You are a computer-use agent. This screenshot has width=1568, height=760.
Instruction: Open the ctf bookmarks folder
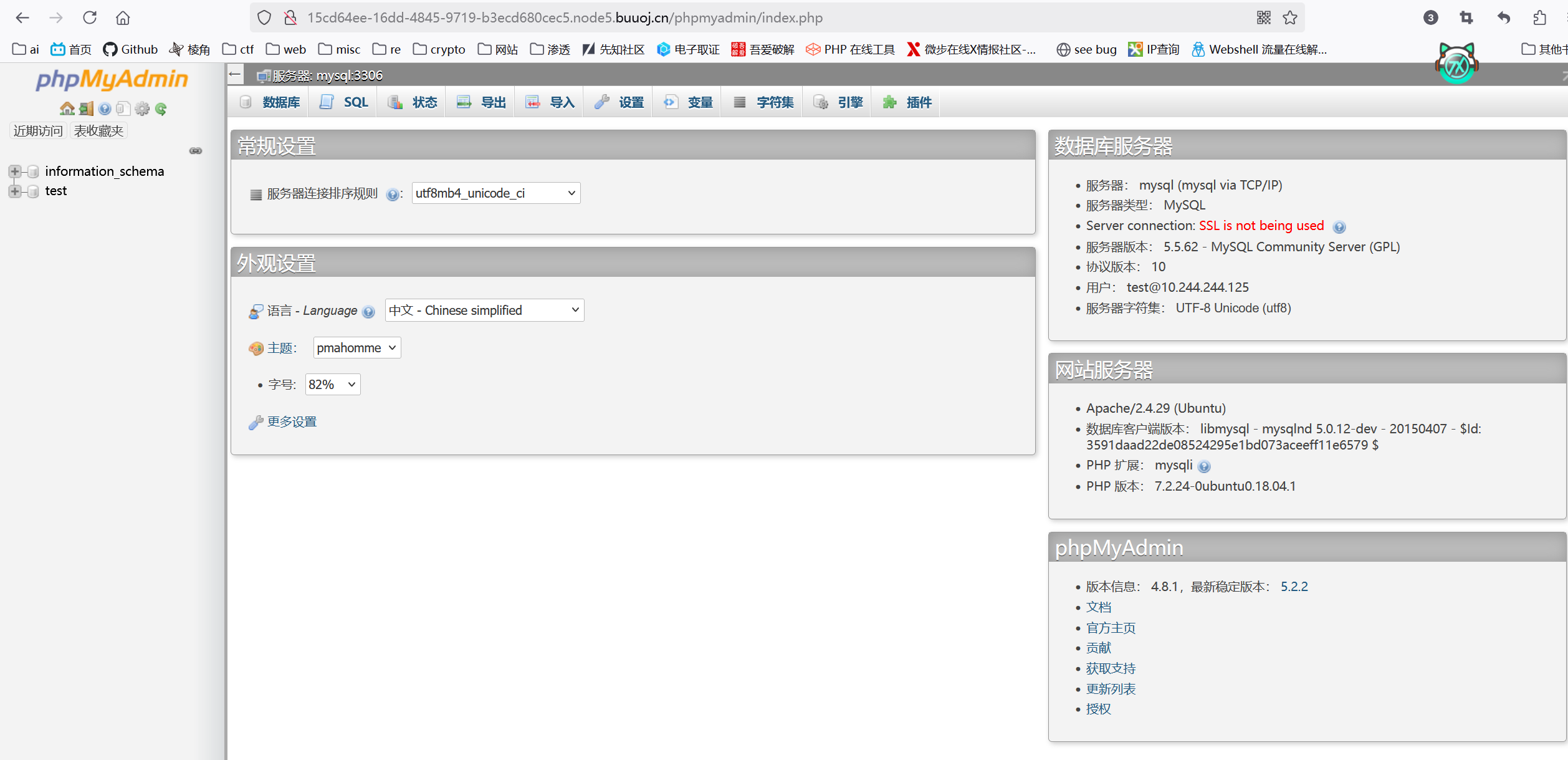238,49
